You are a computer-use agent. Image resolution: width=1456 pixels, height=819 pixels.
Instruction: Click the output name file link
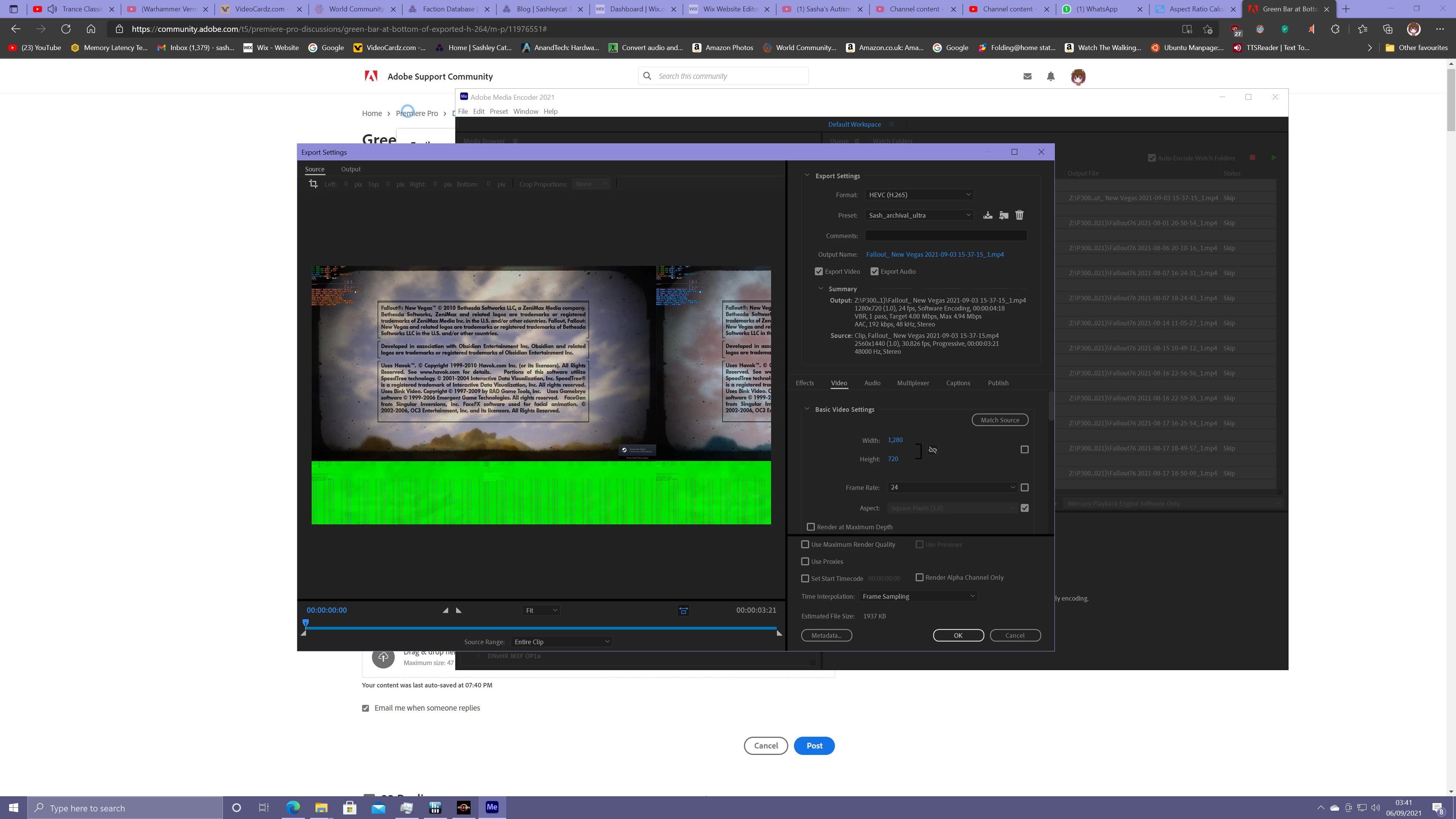[935, 254]
